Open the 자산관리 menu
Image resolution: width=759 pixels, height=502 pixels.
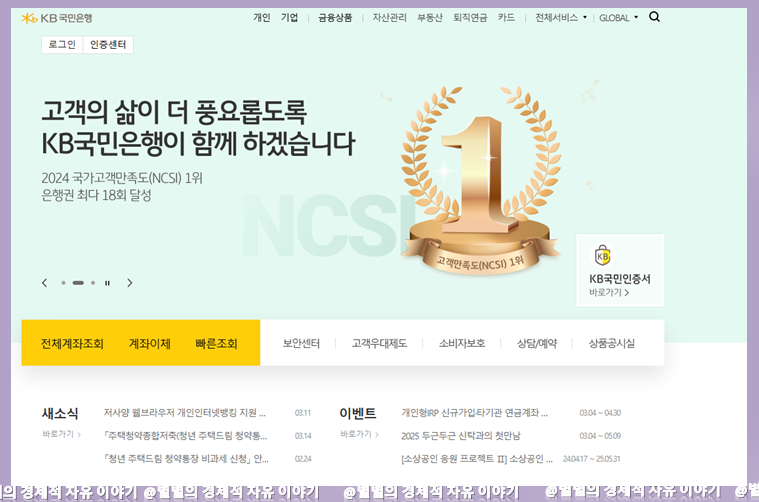click(x=389, y=17)
